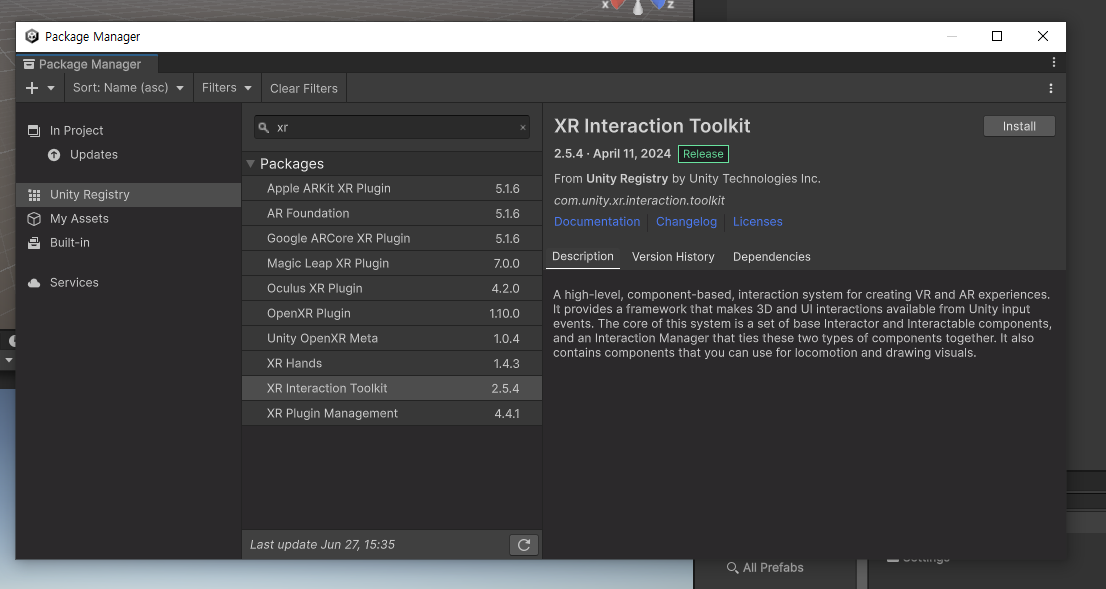This screenshot has width=1106, height=589.
Task: Open the add package plus dropdown
Action: click(40, 88)
